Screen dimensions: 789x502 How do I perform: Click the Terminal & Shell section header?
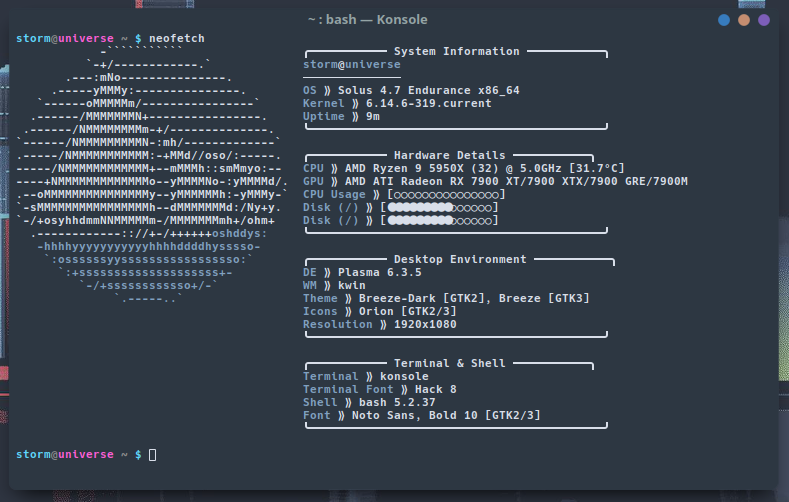click(456, 363)
